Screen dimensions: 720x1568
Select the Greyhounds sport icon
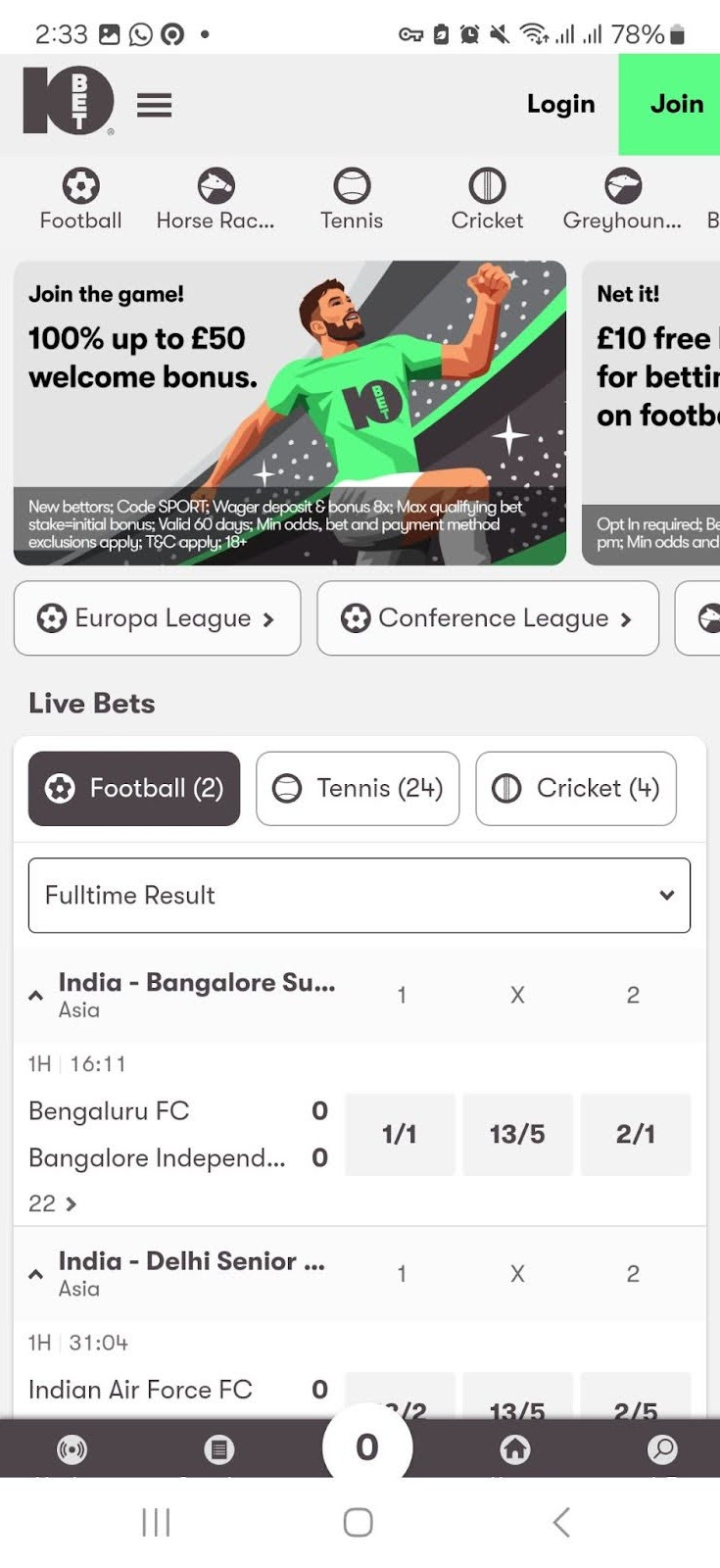click(x=622, y=199)
